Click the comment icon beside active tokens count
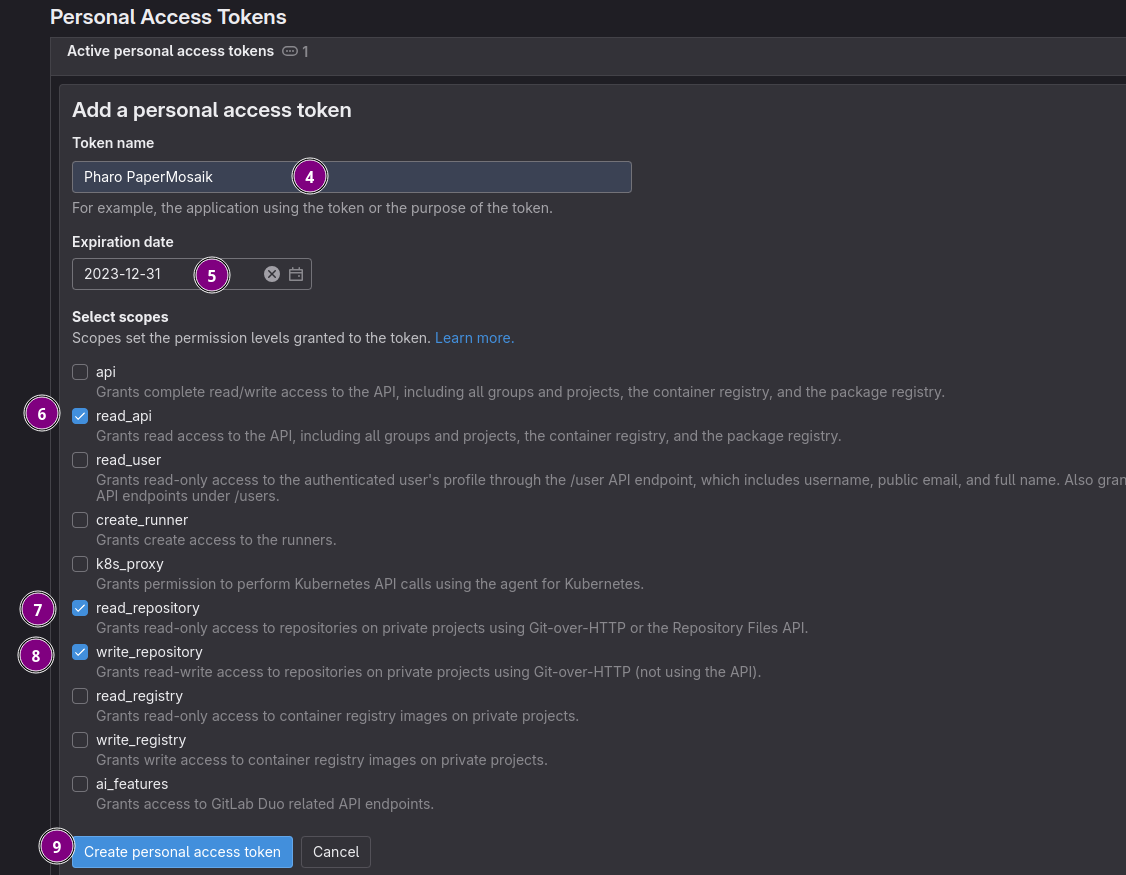 tap(290, 51)
